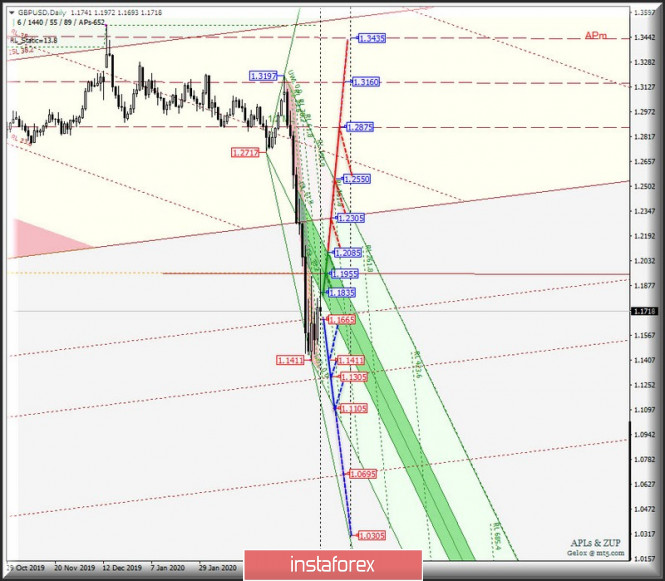
Task: Select the 1.2550 price label
Action: coord(357,179)
